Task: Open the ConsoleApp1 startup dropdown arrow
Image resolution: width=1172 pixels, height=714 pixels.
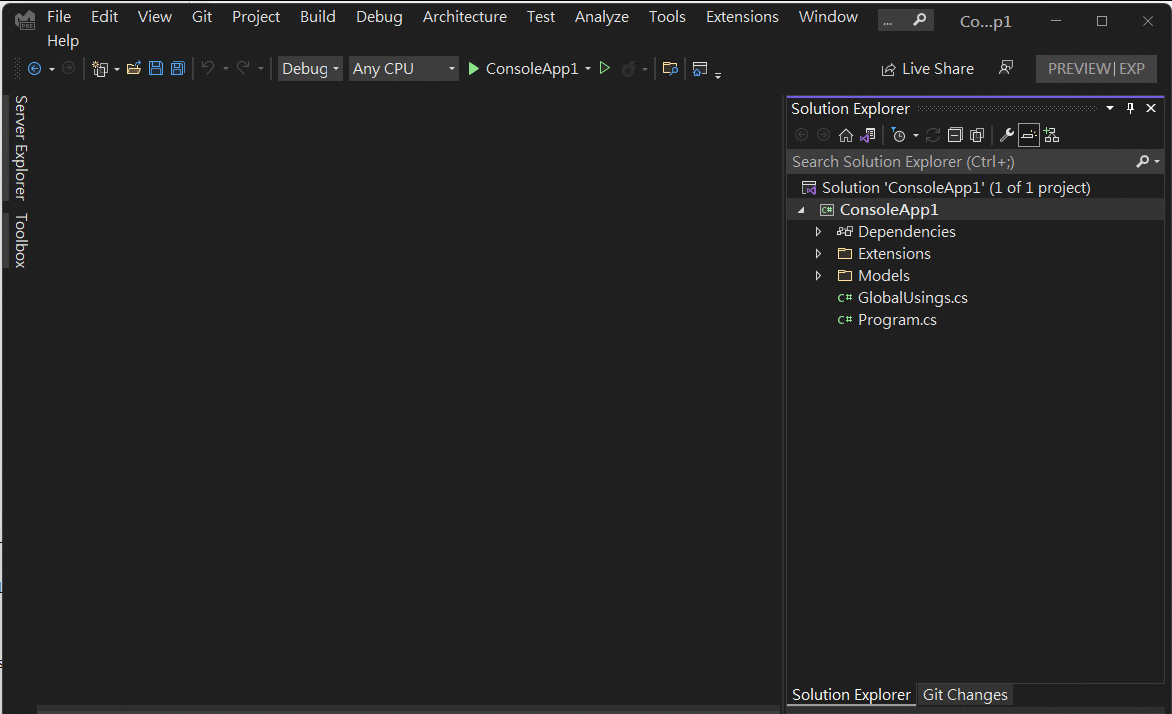Action: tap(588, 69)
